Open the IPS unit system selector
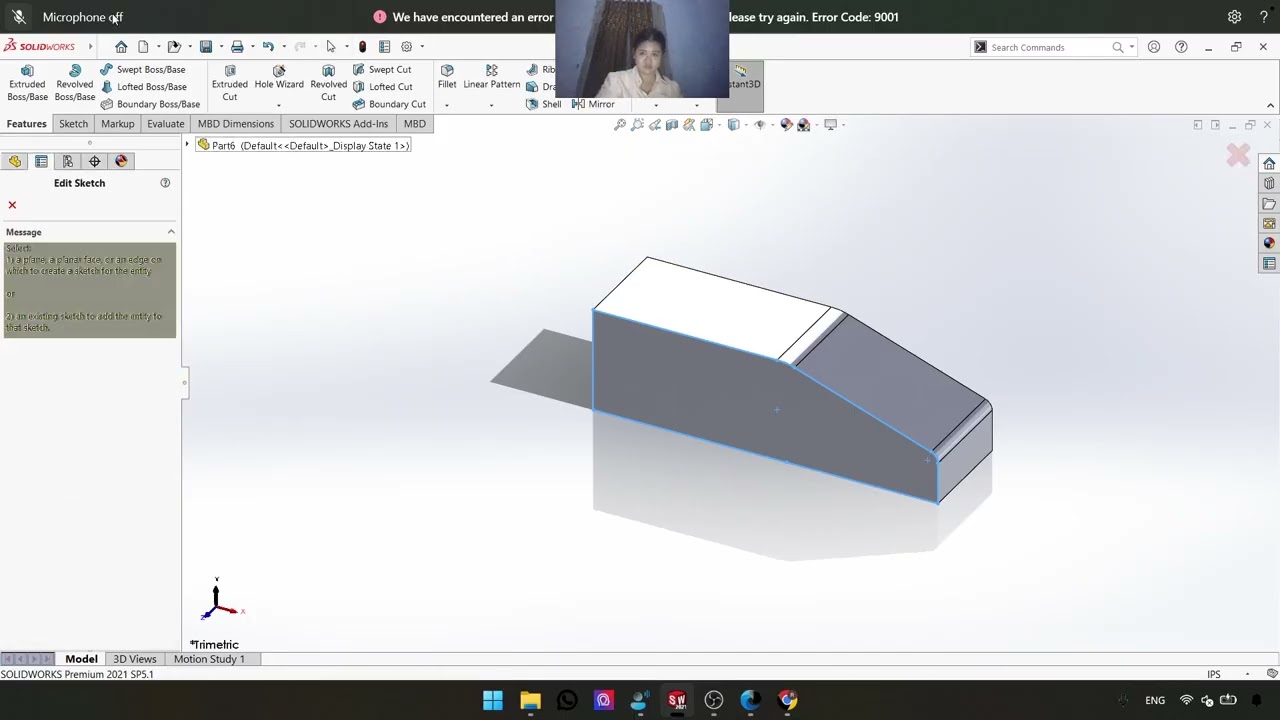 1214,674
